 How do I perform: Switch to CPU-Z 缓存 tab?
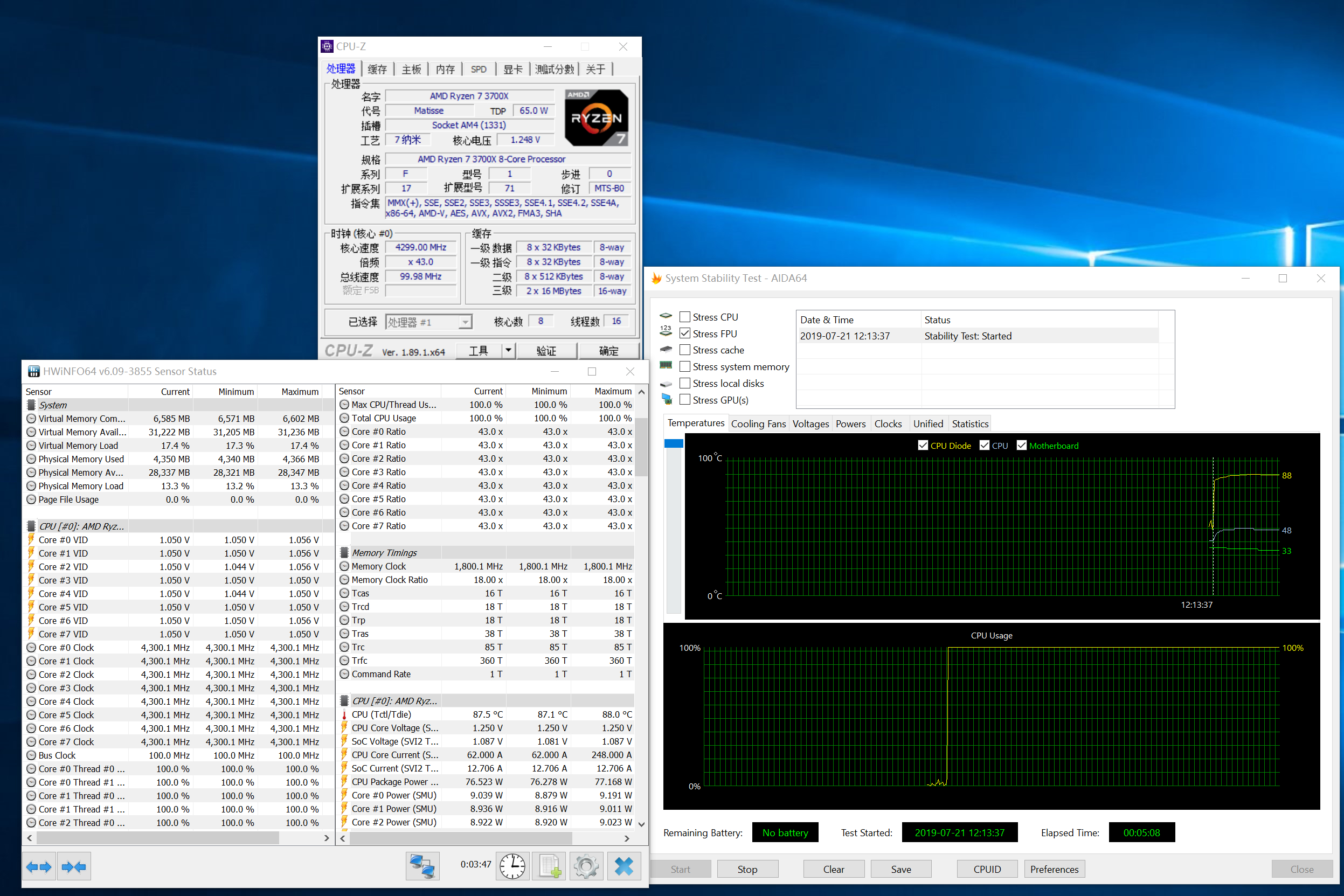click(x=377, y=69)
